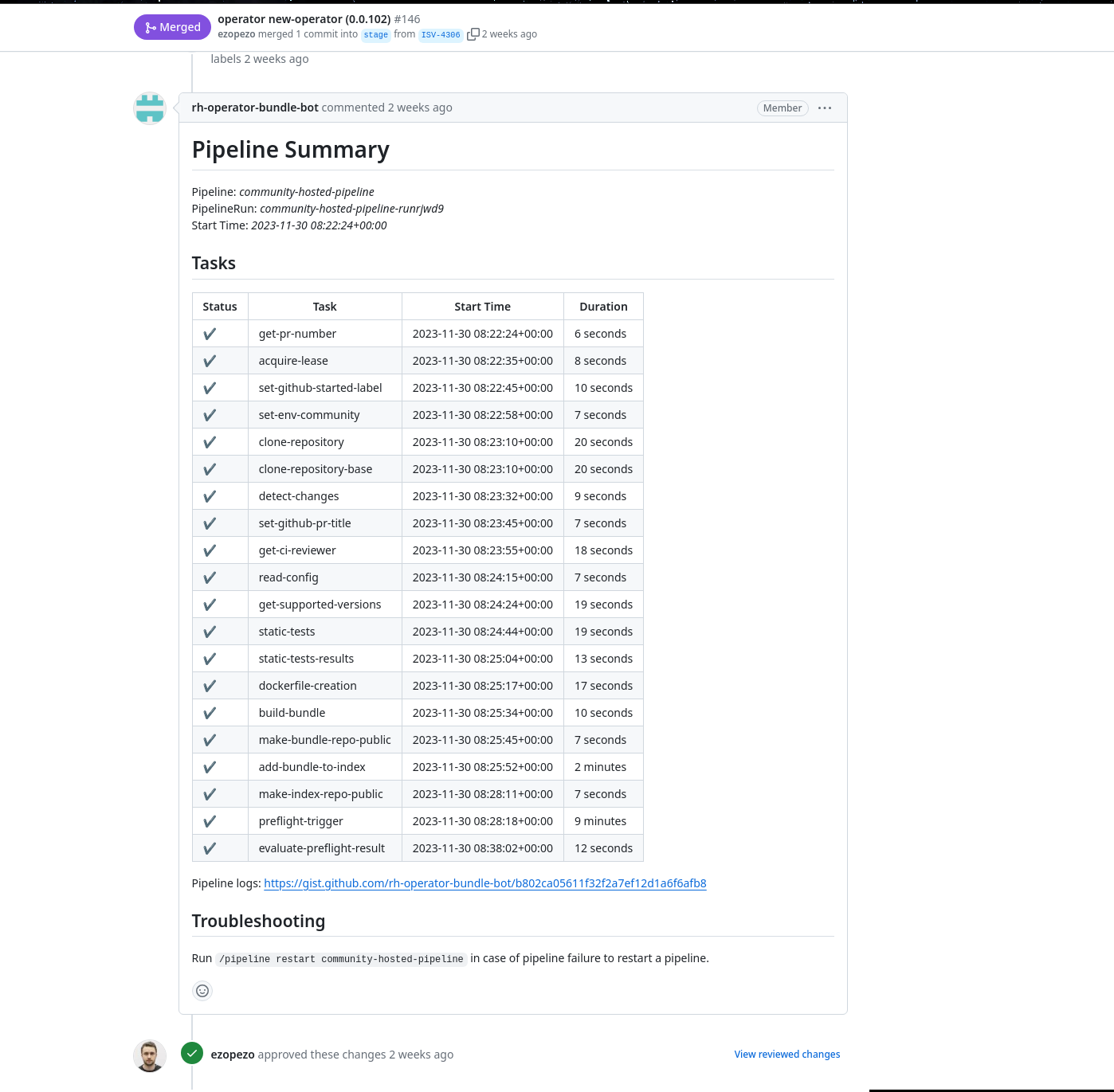Click the Tasks section heading

[214, 264]
